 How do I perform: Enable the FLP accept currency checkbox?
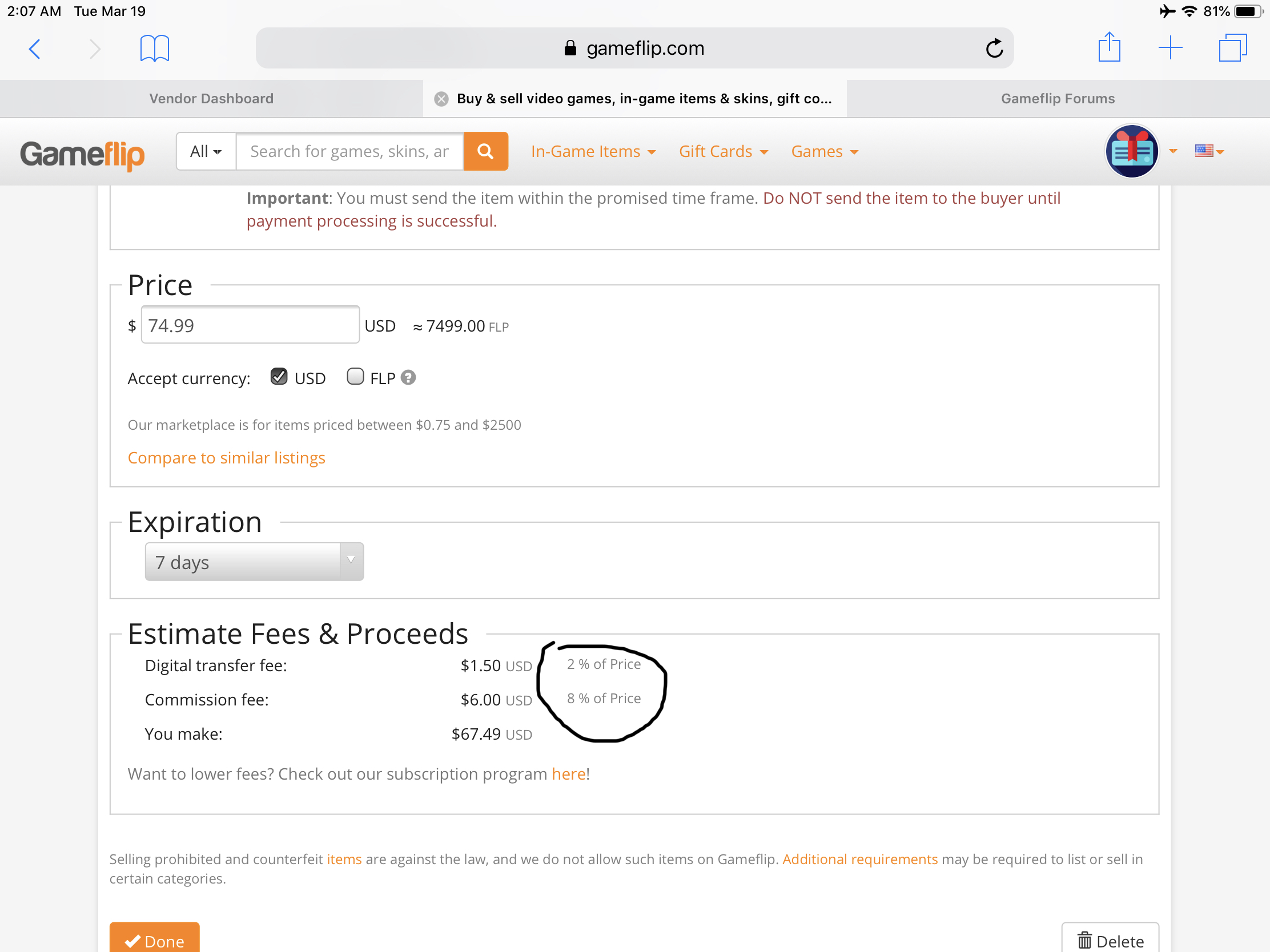355,377
